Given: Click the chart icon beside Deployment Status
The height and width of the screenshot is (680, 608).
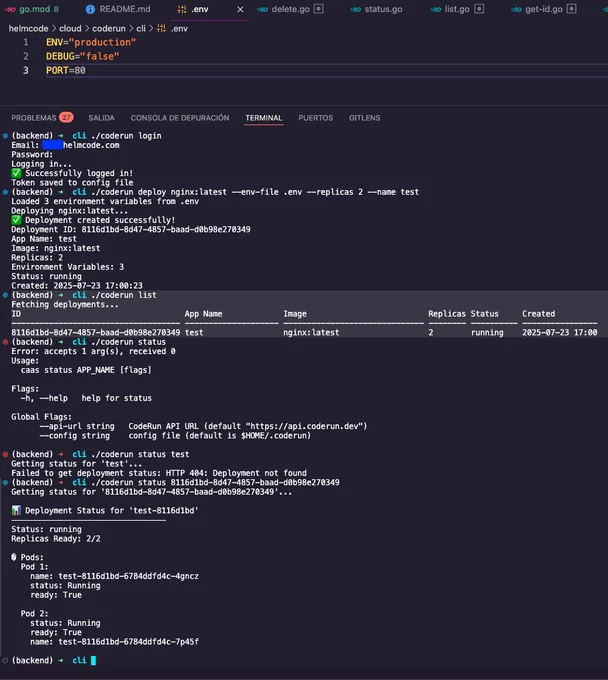Looking at the screenshot, I should point(16,510).
